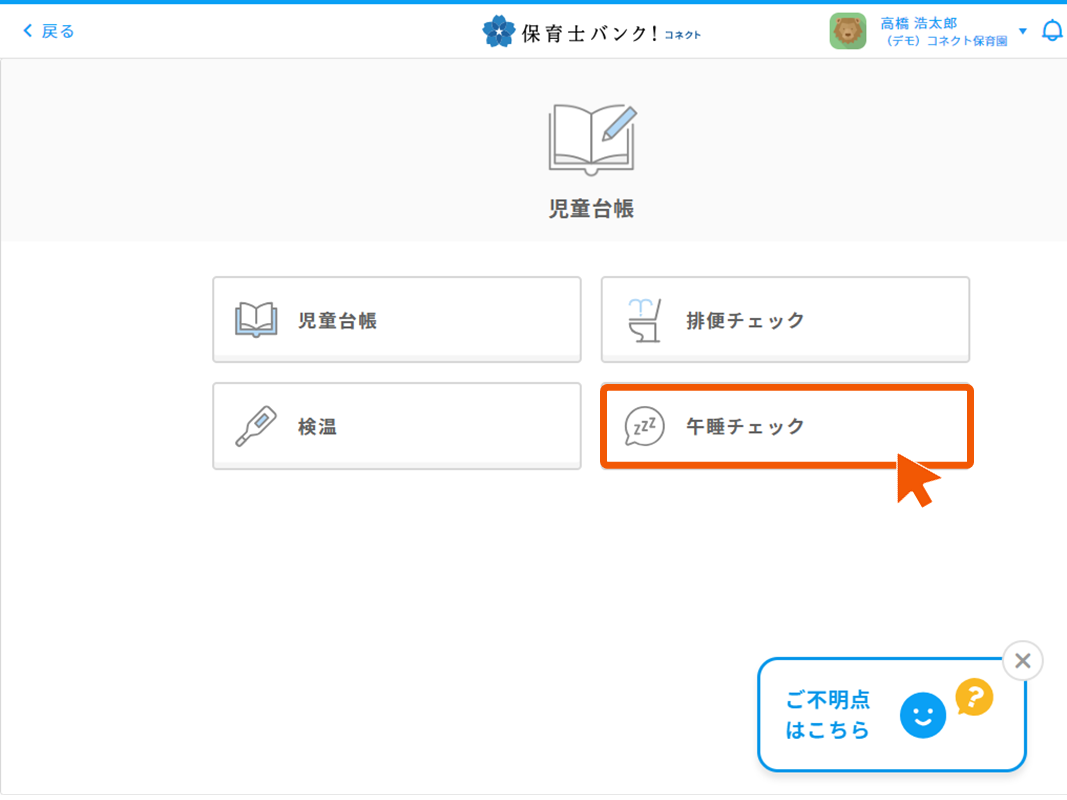This screenshot has width=1067, height=800.
Task: Click the thermometer icon for 検温
Action: coord(255,427)
